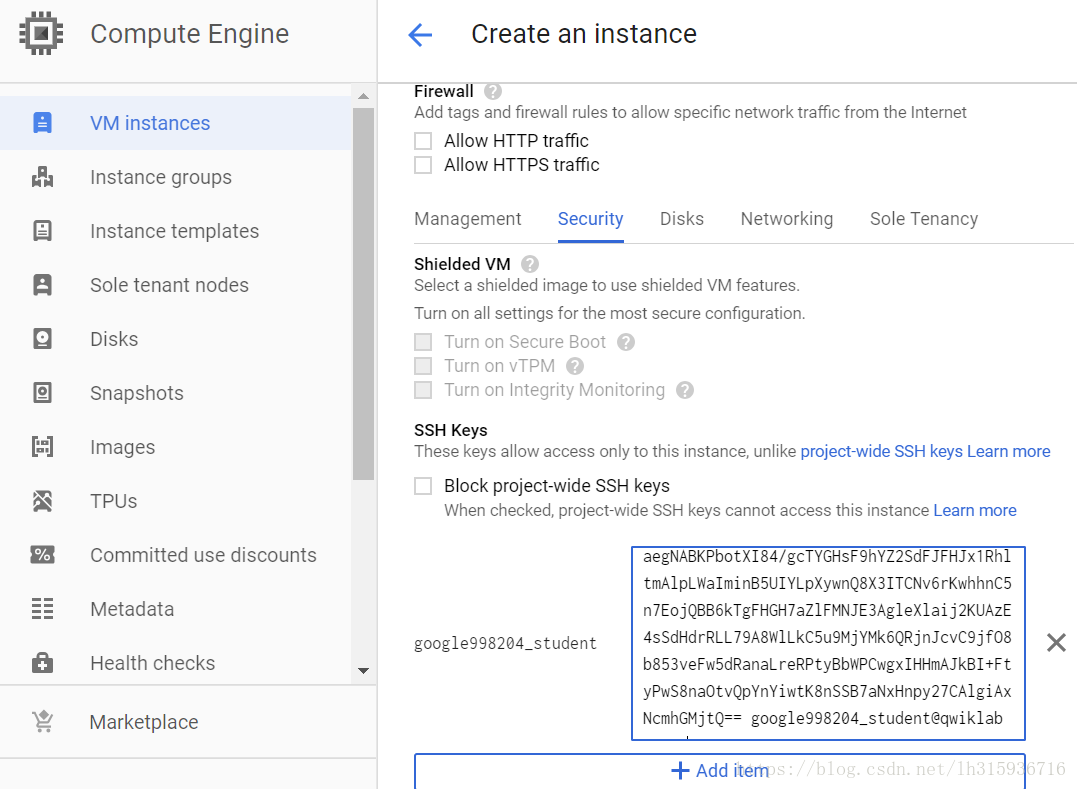Open Committed use discounts page
Image resolution: width=1077 pixels, height=789 pixels.
203,555
